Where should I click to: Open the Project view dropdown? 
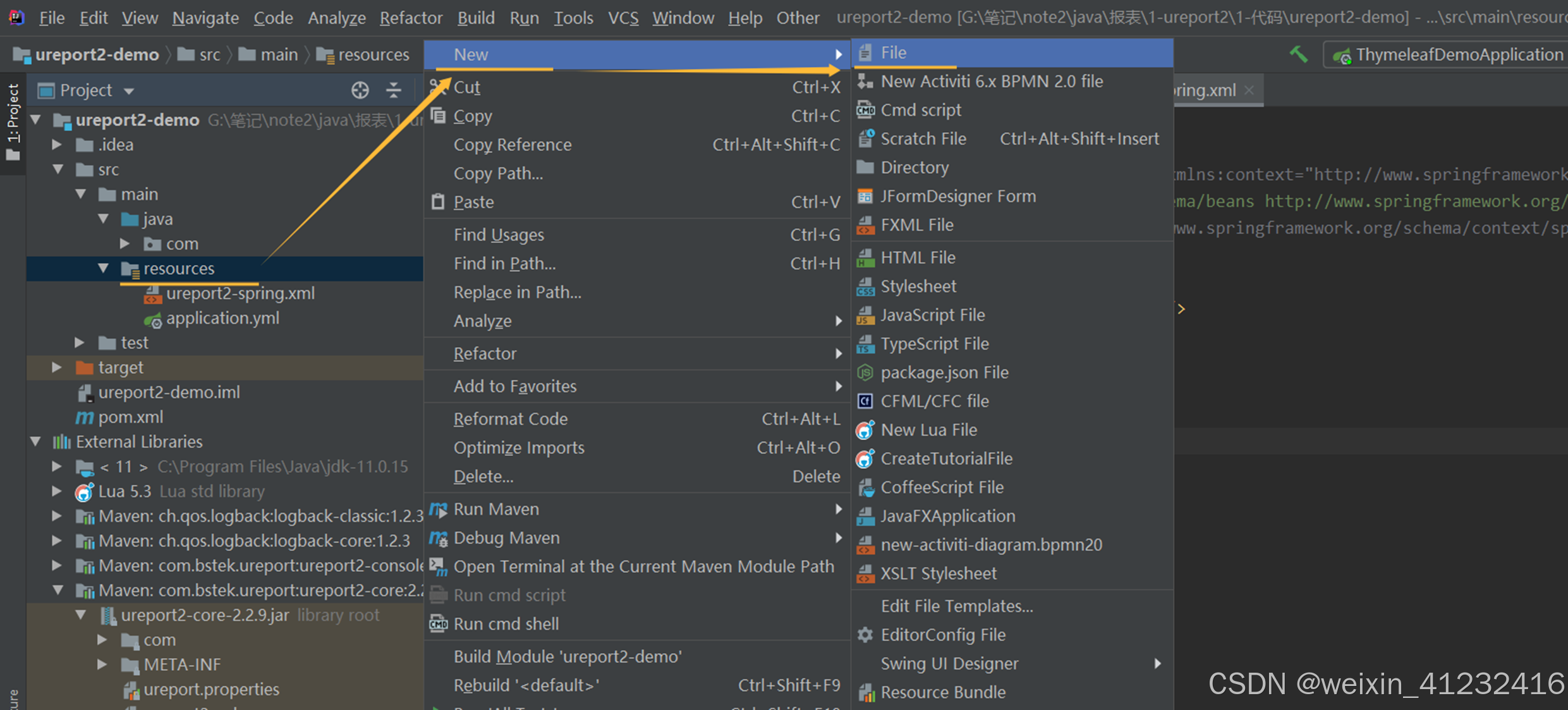click(129, 91)
